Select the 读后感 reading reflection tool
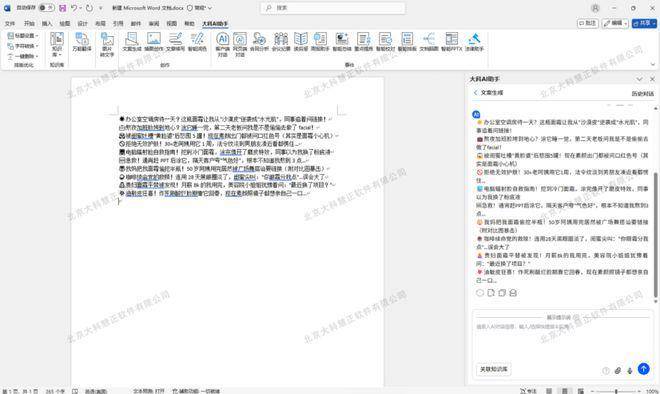Viewport: 660px width, 394px height. point(301,42)
